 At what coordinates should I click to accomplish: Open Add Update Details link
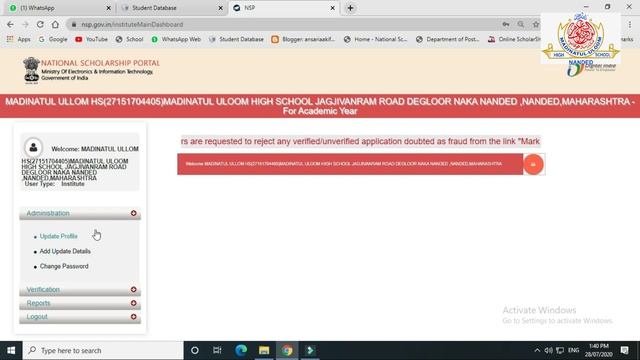tap(65, 251)
